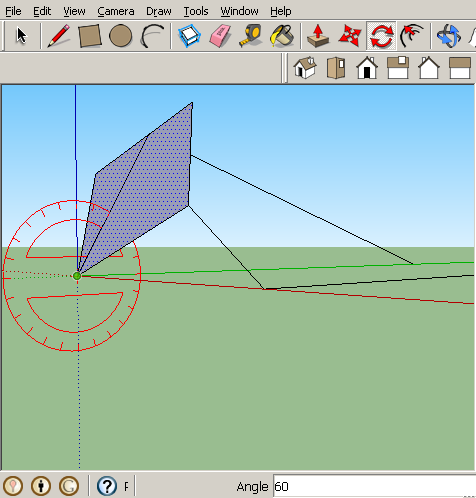
Task: Open the Camera menu
Action: (x=116, y=11)
